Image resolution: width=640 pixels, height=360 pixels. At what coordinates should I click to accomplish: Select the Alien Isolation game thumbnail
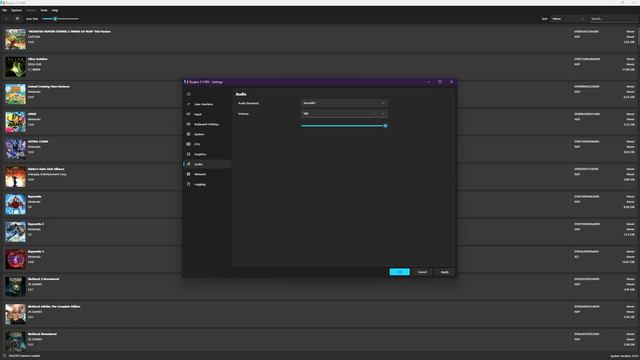[16, 67]
